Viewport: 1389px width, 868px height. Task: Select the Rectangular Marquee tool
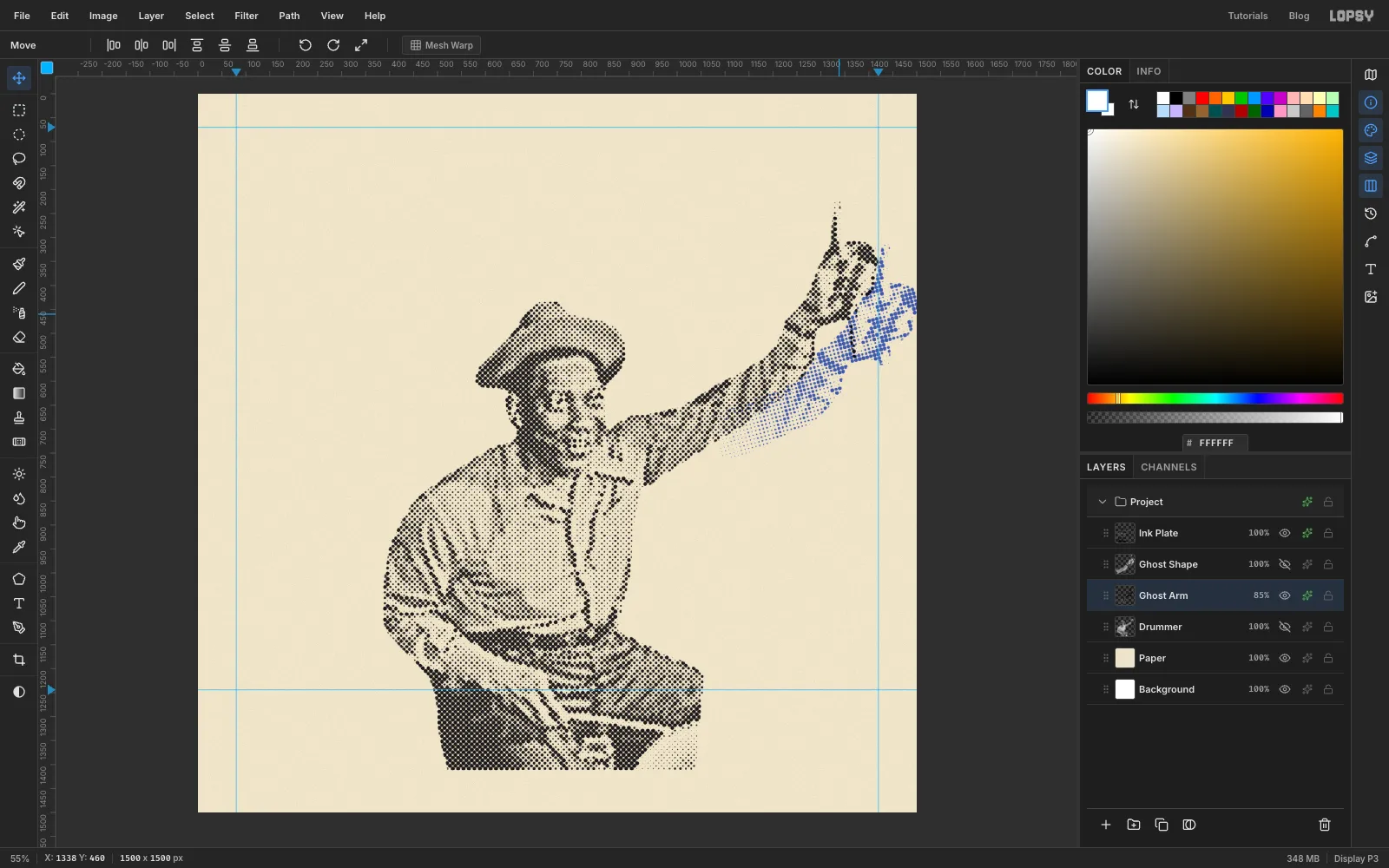pyautogui.click(x=19, y=110)
